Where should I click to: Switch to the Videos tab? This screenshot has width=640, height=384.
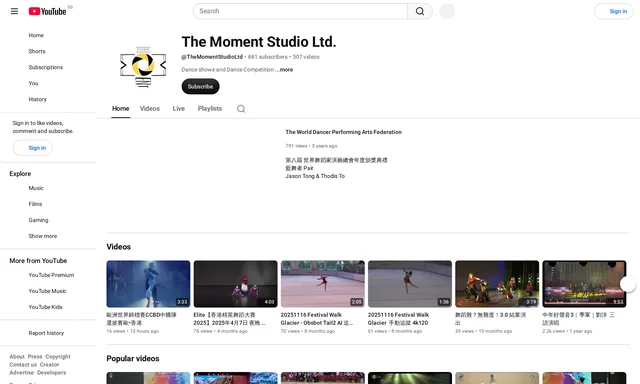(x=150, y=109)
